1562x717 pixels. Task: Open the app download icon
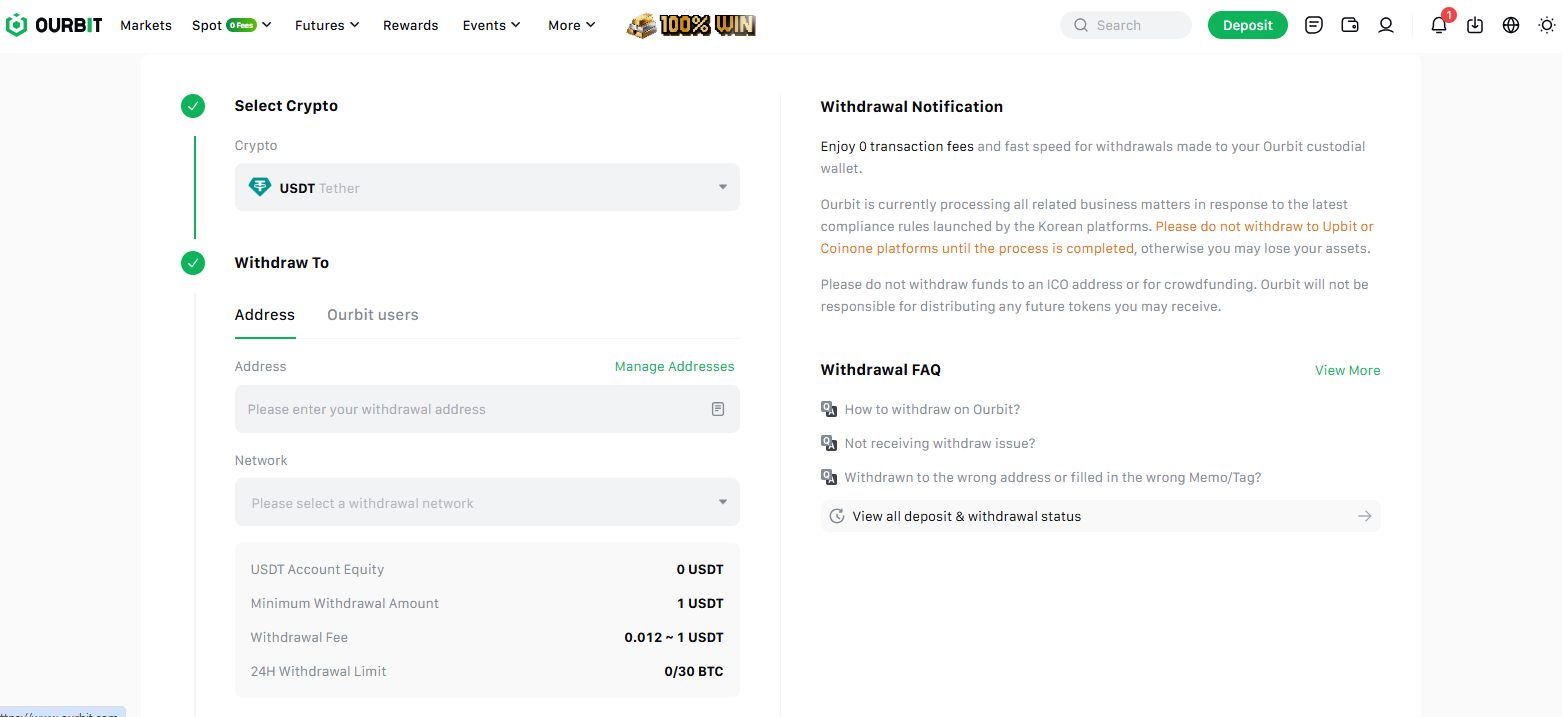pos(1474,25)
